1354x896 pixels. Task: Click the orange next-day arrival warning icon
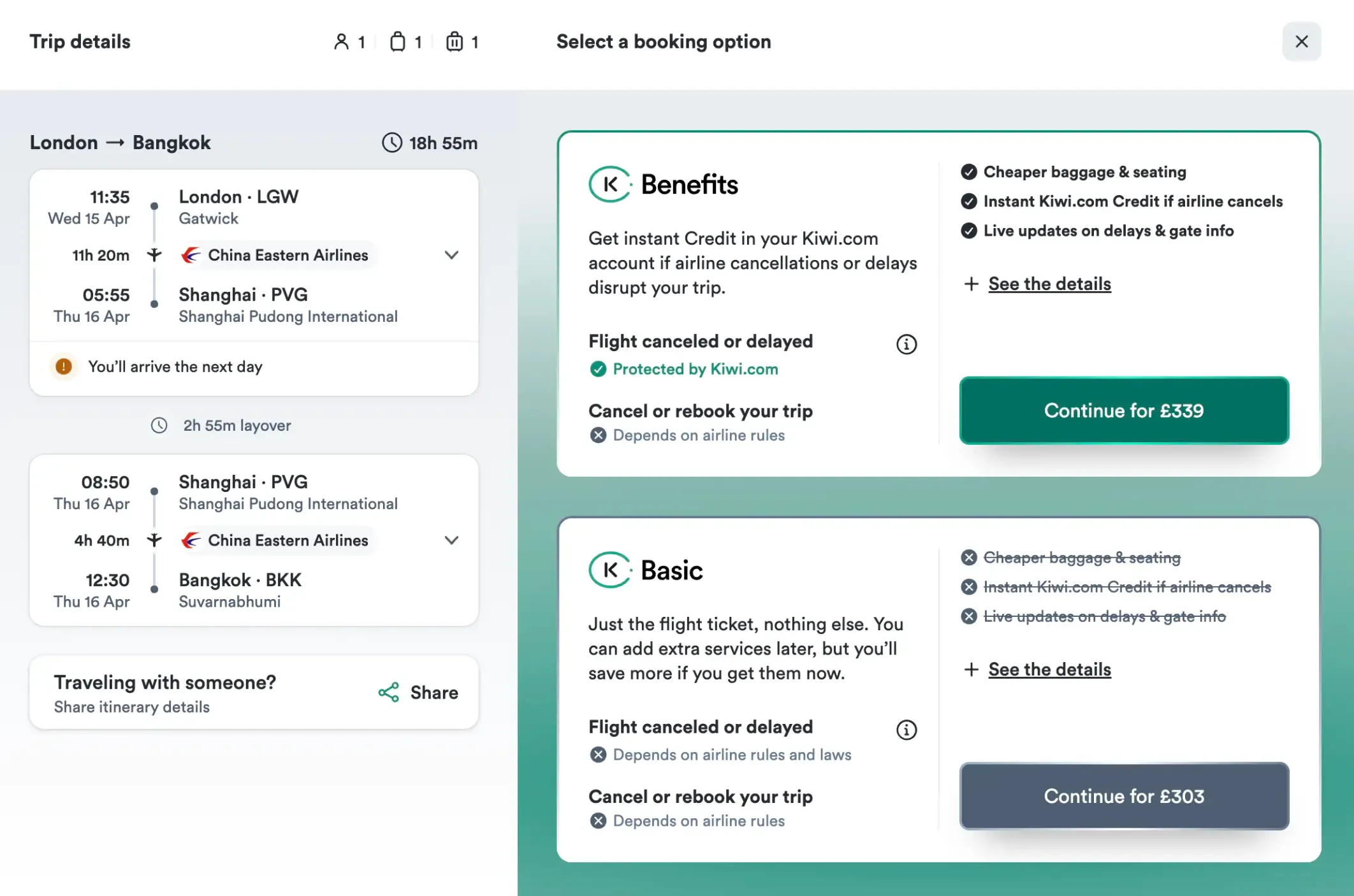tap(64, 366)
